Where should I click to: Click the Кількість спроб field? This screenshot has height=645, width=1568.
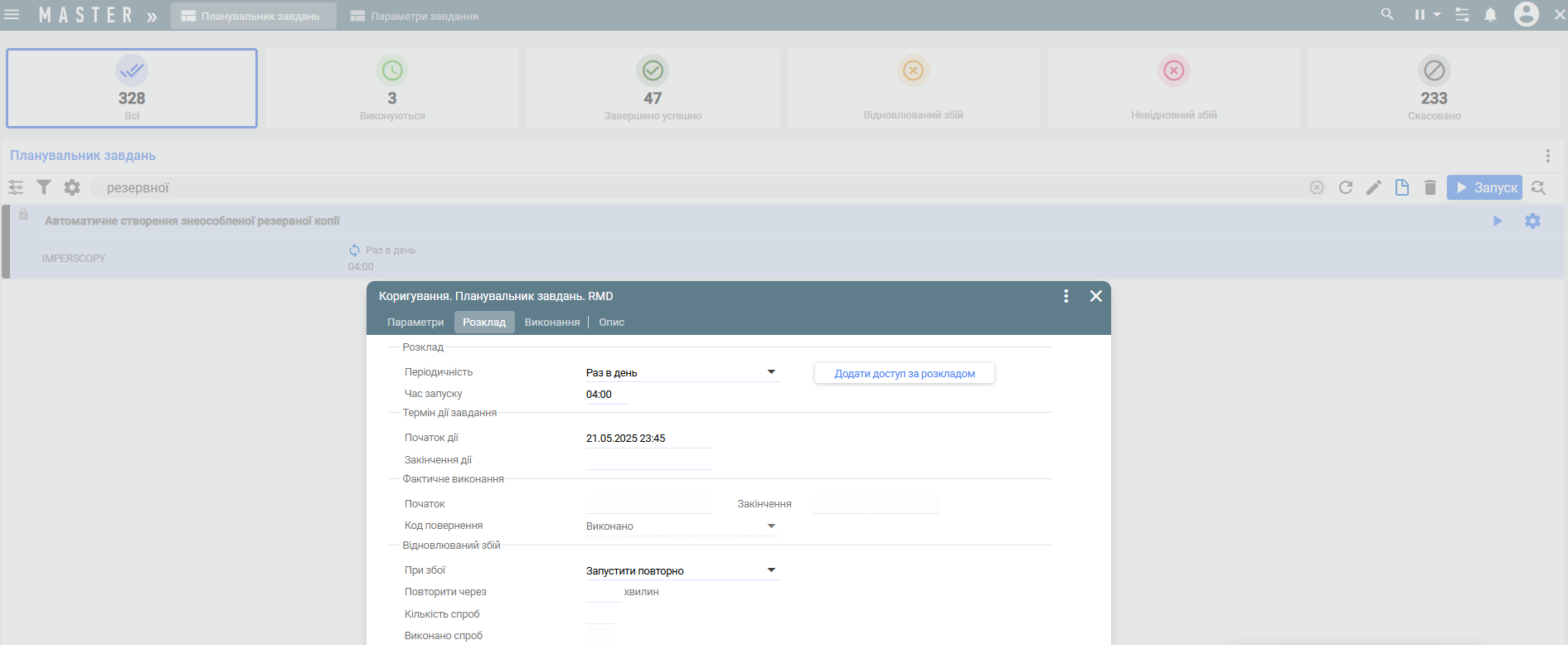600,614
